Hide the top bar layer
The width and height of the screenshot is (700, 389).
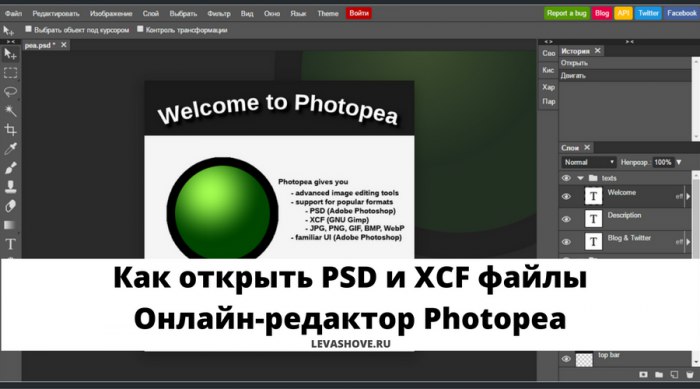[x=566, y=359]
